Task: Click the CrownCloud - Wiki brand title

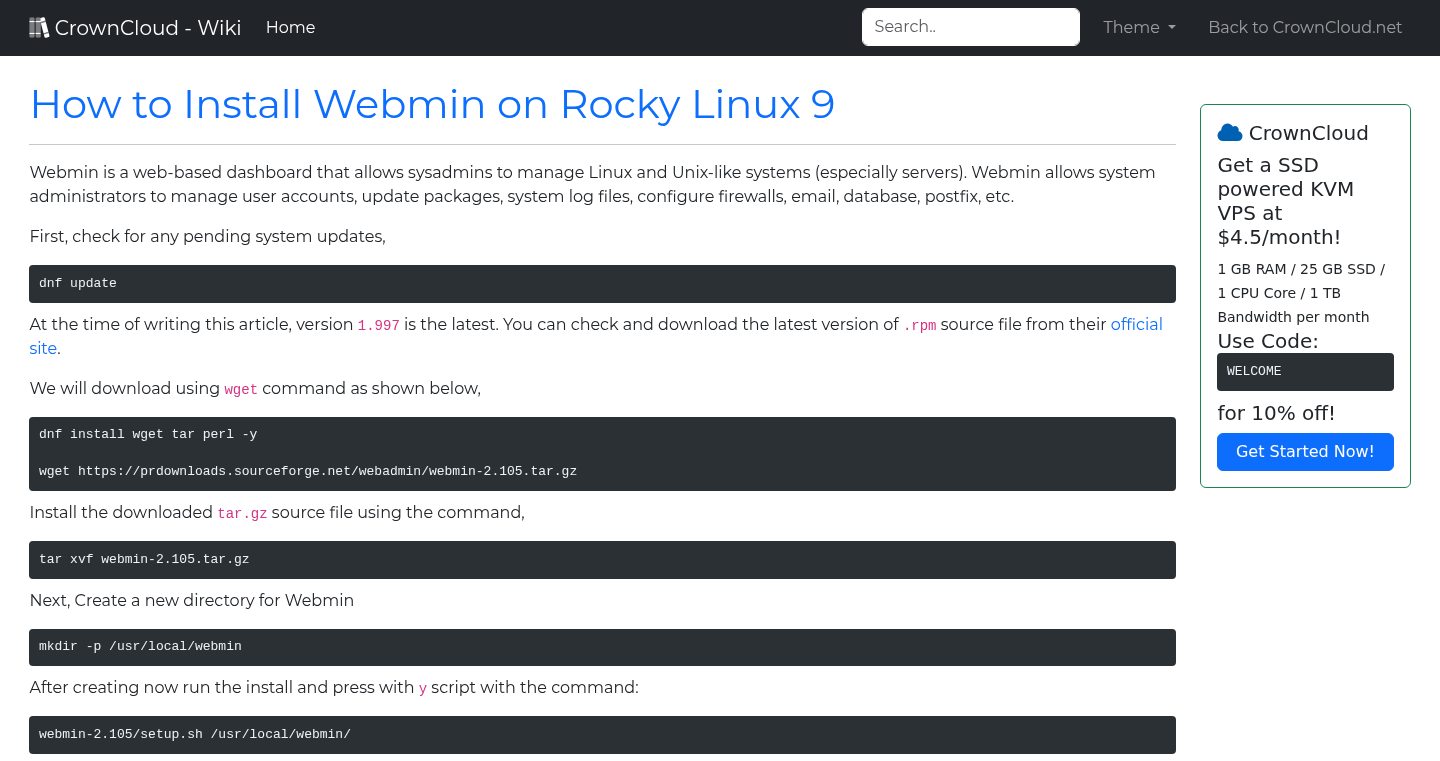Action: 148,27
